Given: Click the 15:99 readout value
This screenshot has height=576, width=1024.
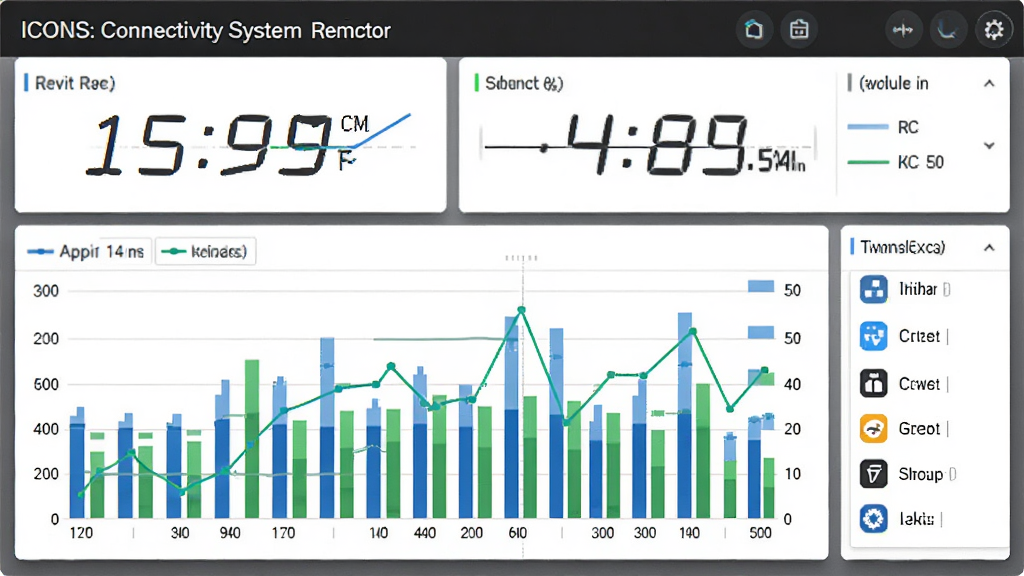Looking at the screenshot, I should [210, 144].
